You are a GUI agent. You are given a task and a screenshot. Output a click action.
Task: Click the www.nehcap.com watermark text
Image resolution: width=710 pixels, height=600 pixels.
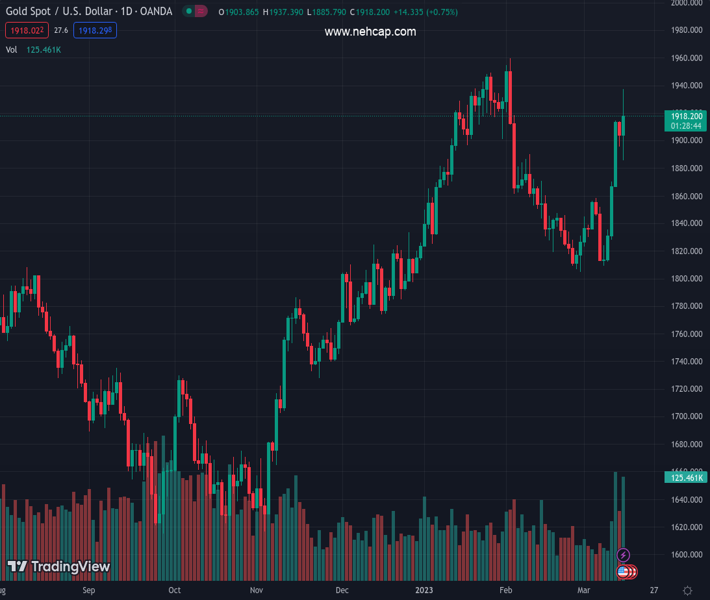[370, 32]
